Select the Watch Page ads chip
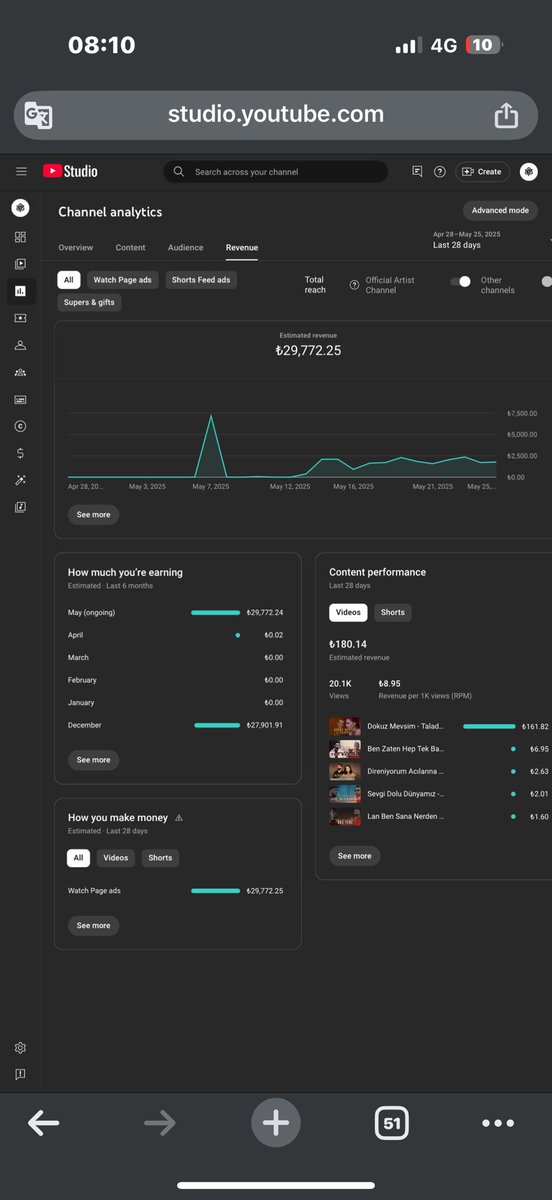The width and height of the screenshot is (552, 1200). 123,280
